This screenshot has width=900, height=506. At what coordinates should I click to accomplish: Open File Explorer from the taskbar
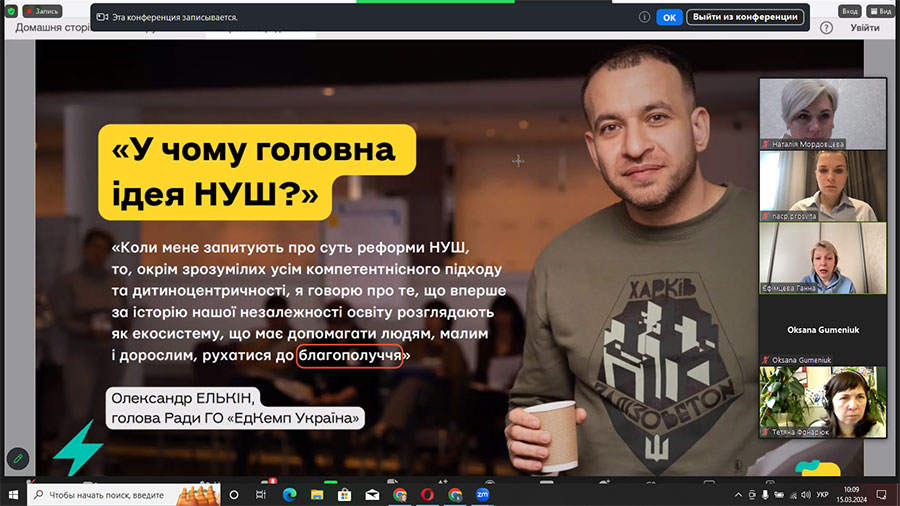tap(317, 495)
